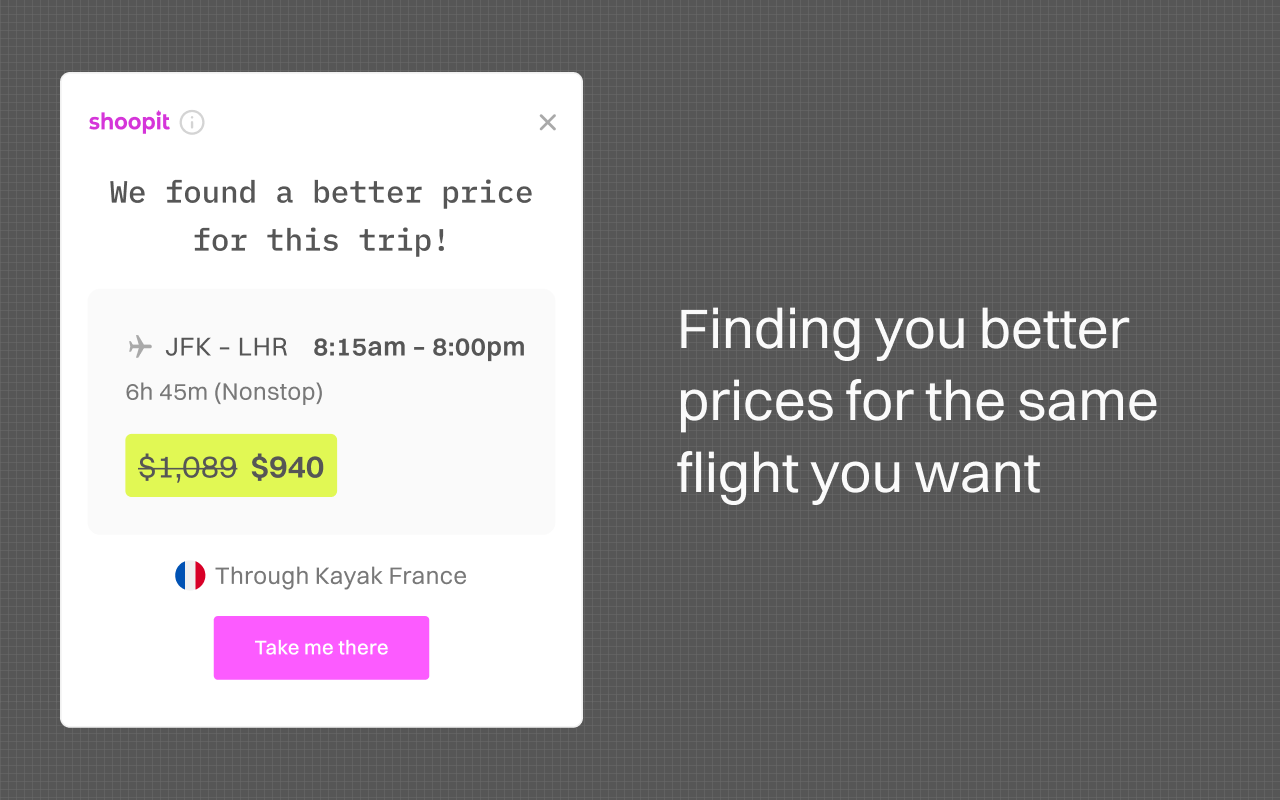Click the Finding you better headline line
This screenshot has width=1280, height=800.
click(x=903, y=329)
